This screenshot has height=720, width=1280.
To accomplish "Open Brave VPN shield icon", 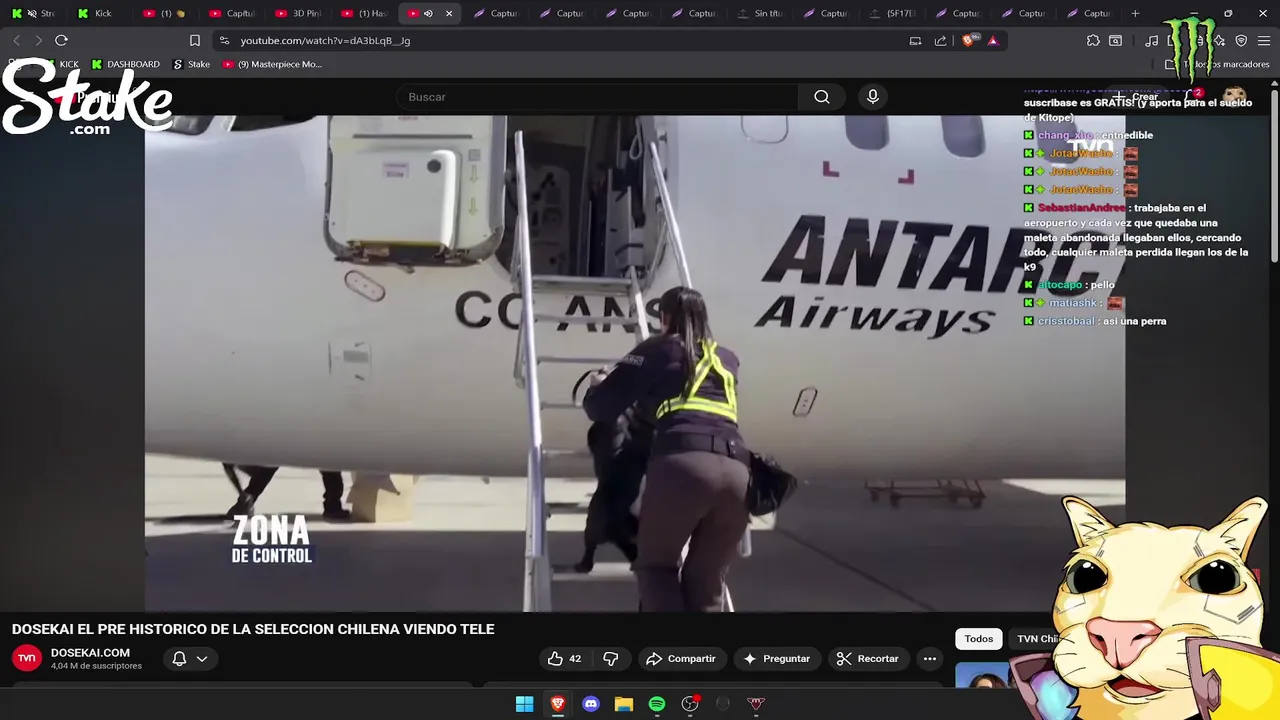I will 1241,40.
